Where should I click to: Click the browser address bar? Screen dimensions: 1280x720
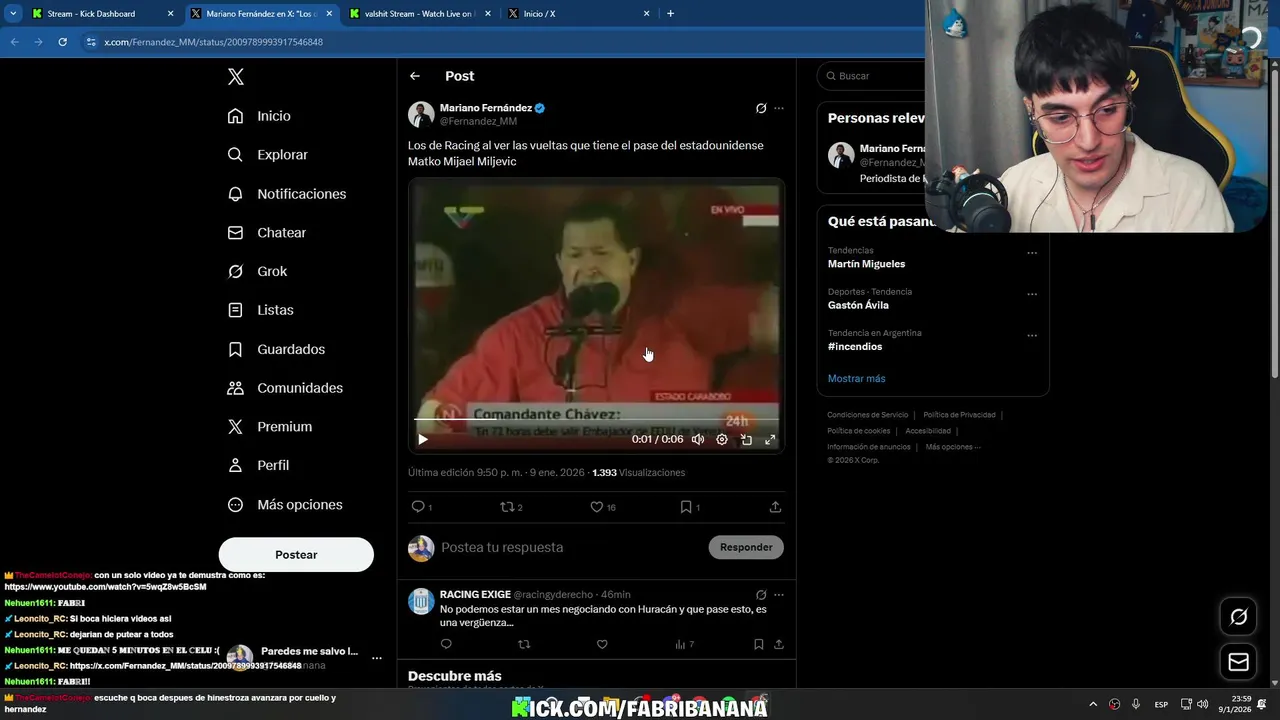(500, 42)
